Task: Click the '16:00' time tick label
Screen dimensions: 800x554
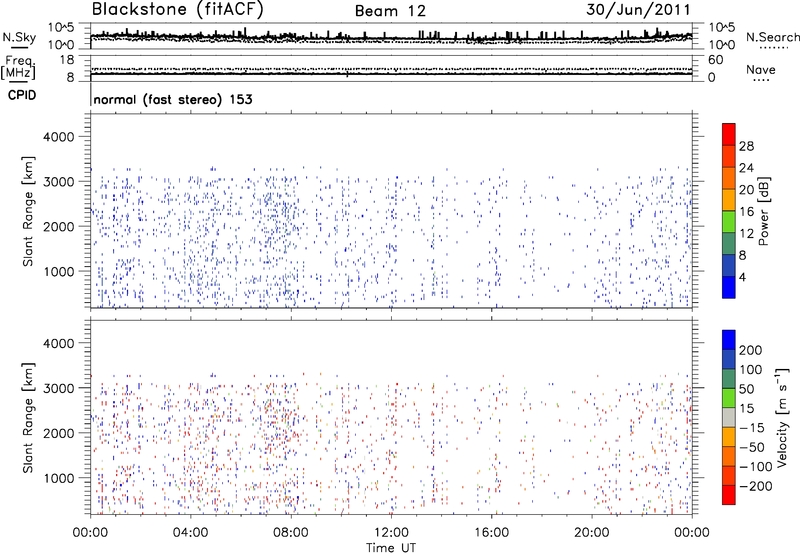Action: click(x=491, y=533)
